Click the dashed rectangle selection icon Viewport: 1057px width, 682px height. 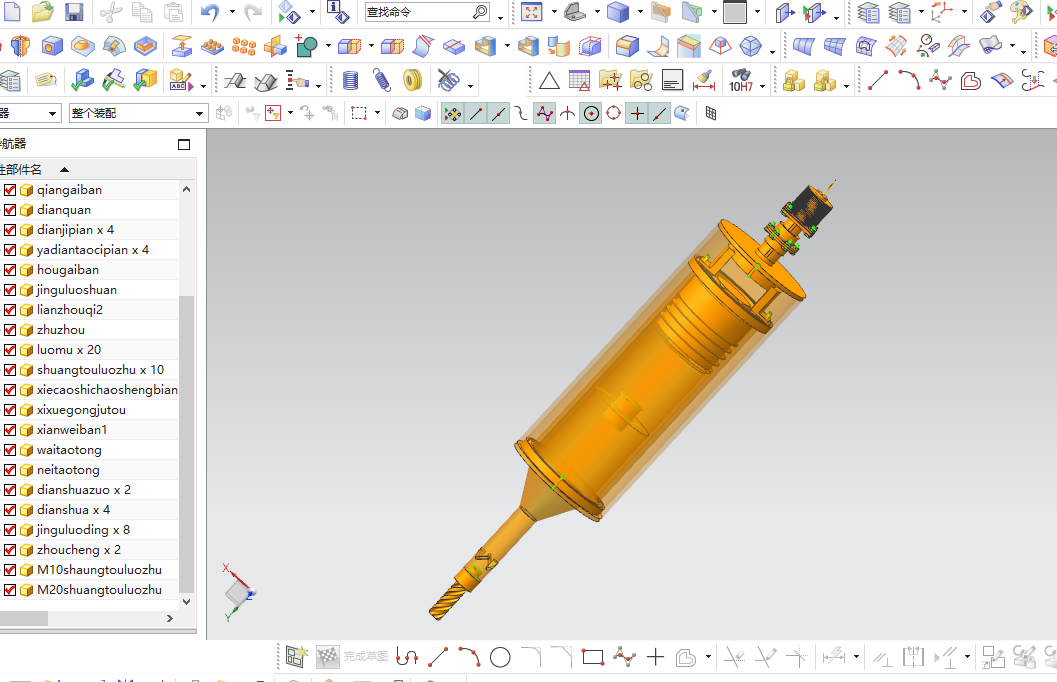[x=359, y=113]
